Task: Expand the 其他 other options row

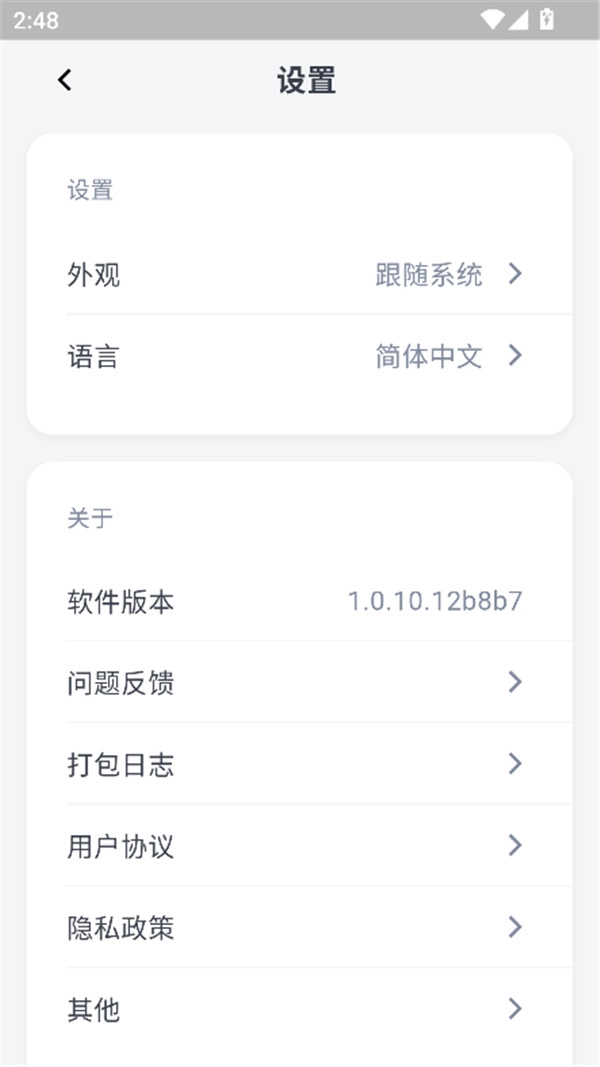Action: pyautogui.click(x=516, y=1008)
